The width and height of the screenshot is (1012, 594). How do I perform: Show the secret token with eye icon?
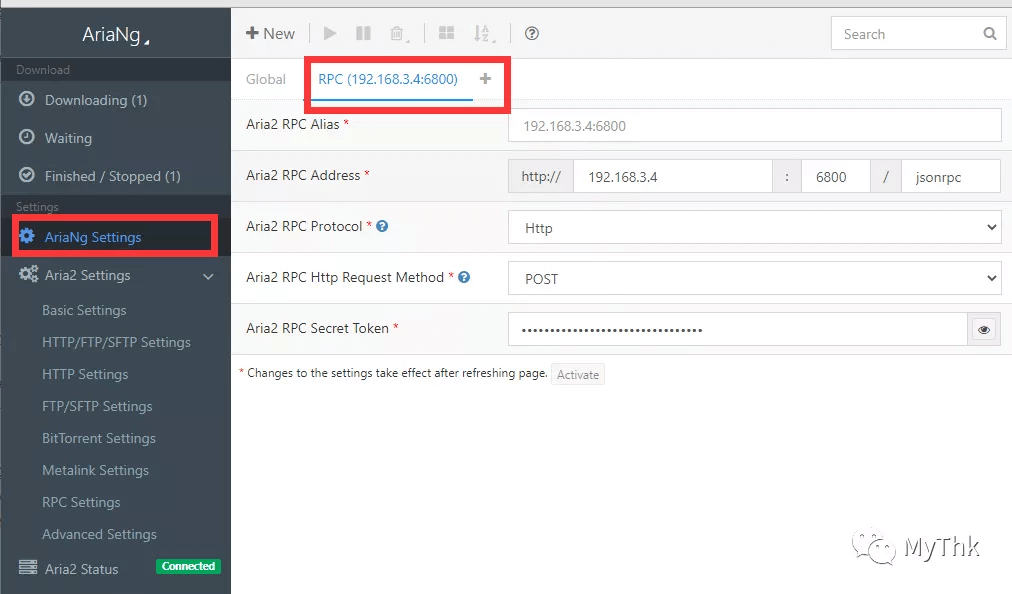(984, 329)
